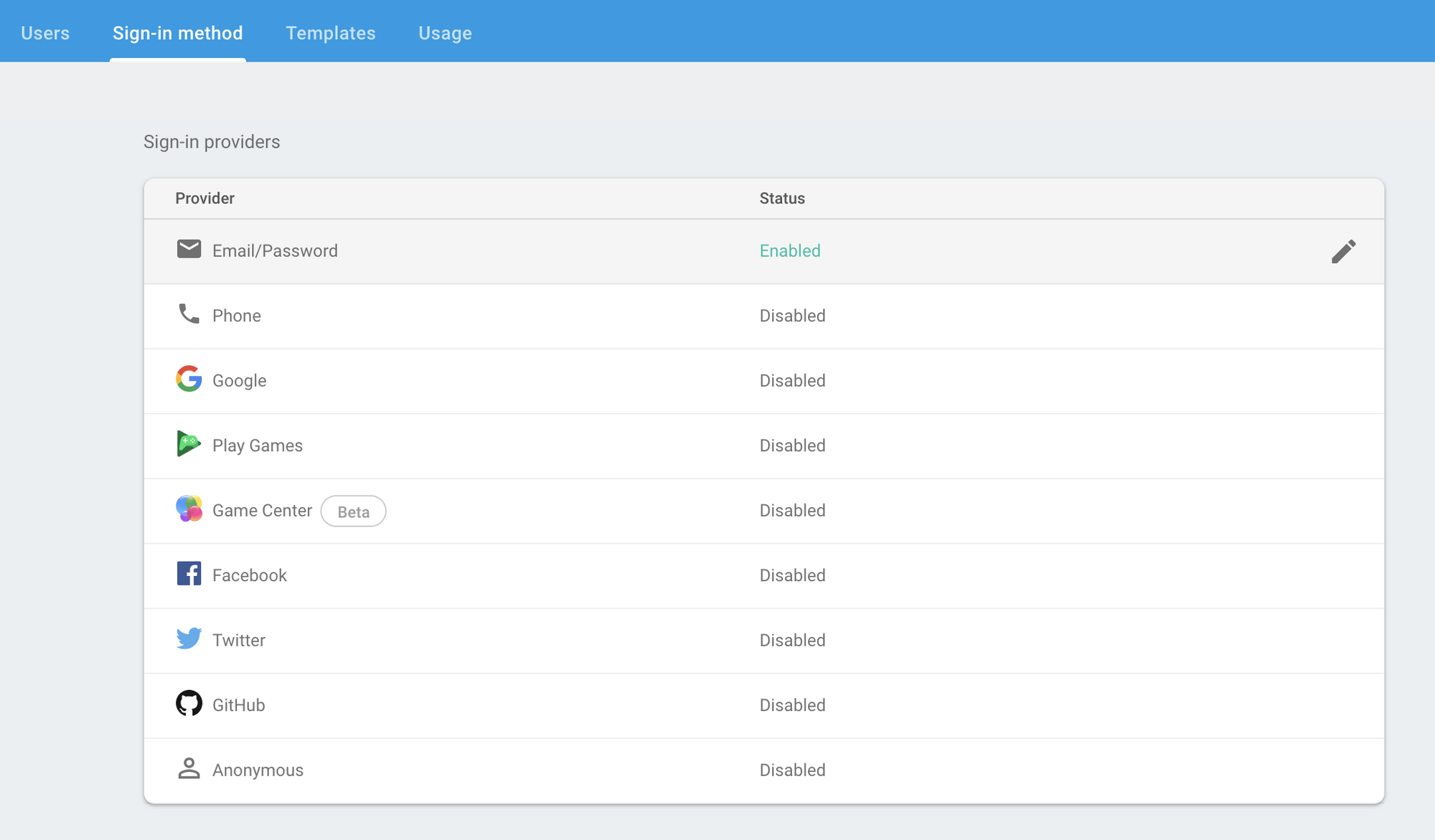Image resolution: width=1435 pixels, height=840 pixels.
Task: Switch to the Templates tab
Action: pos(330,33)
